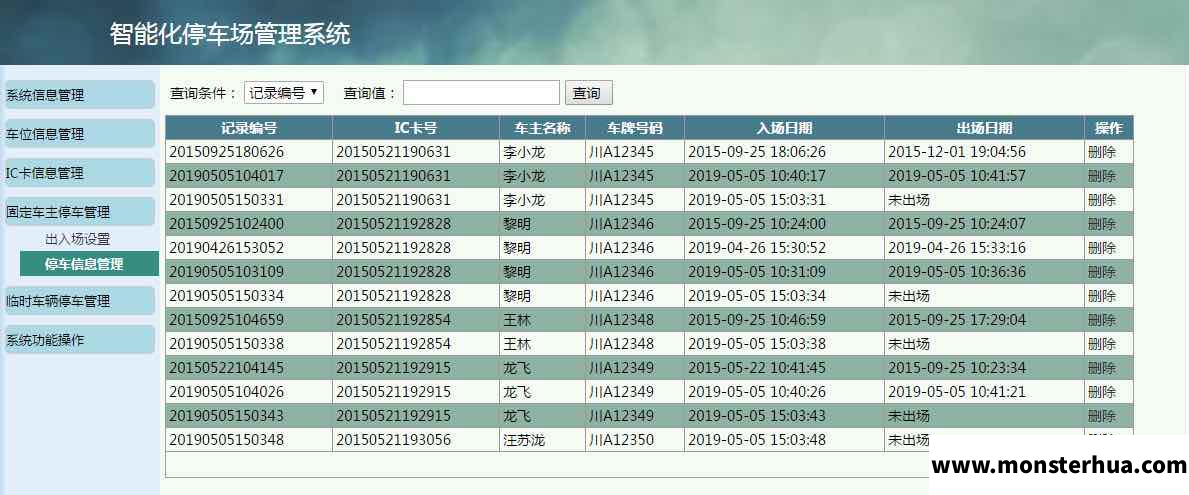
Task: Select 龙飞 in record 20150522104145 row
Action: [x=517, y=368]
